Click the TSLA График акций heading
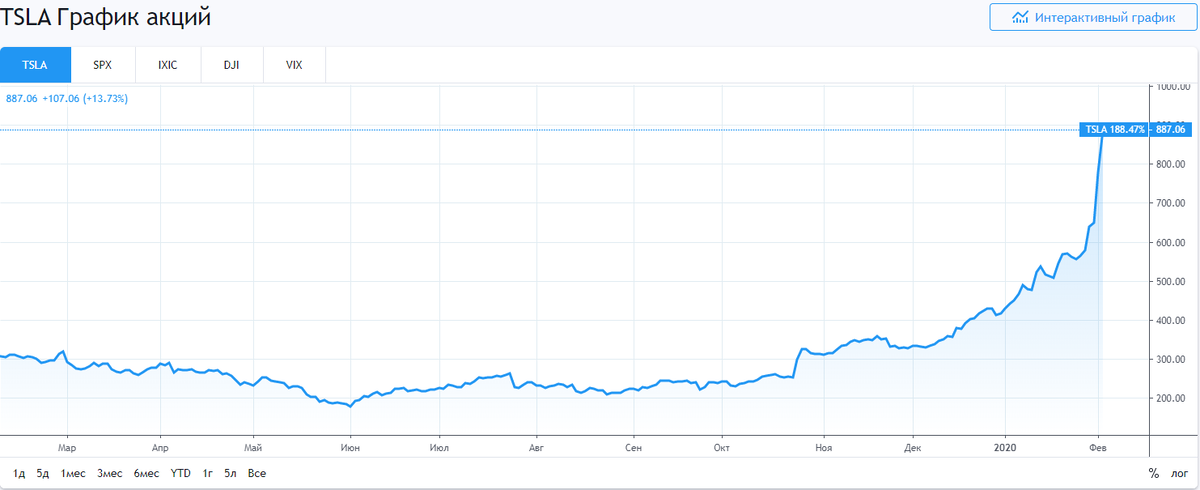This screenshot has height=490, width=1200. (x=106, y=19)
